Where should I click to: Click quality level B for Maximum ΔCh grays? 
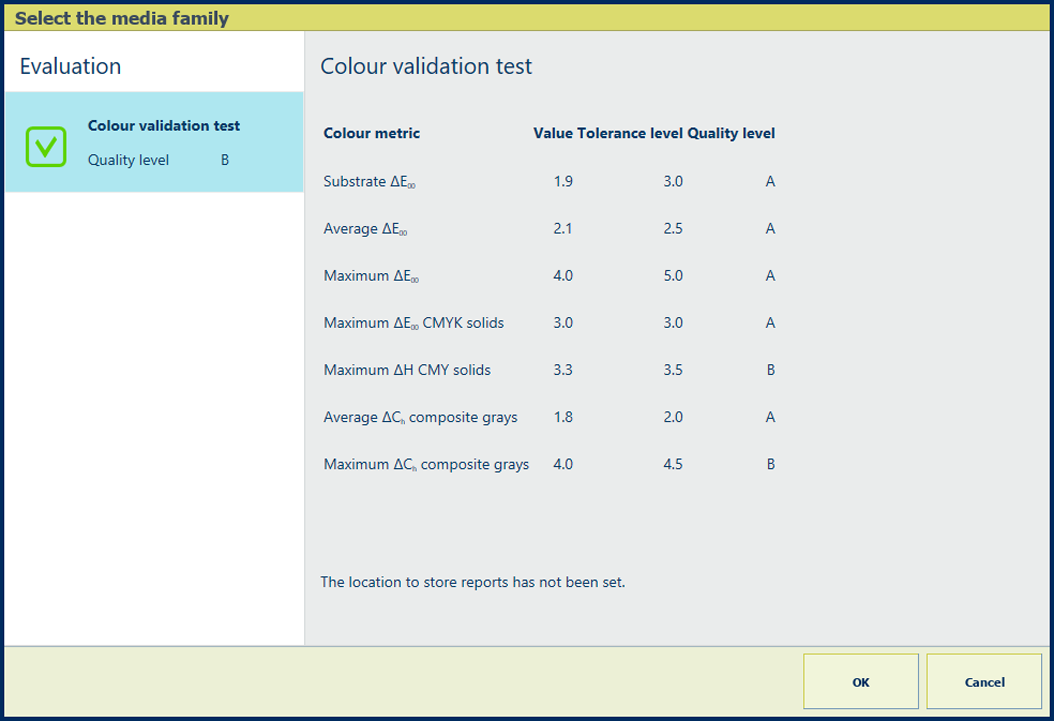tap(770, 464)
